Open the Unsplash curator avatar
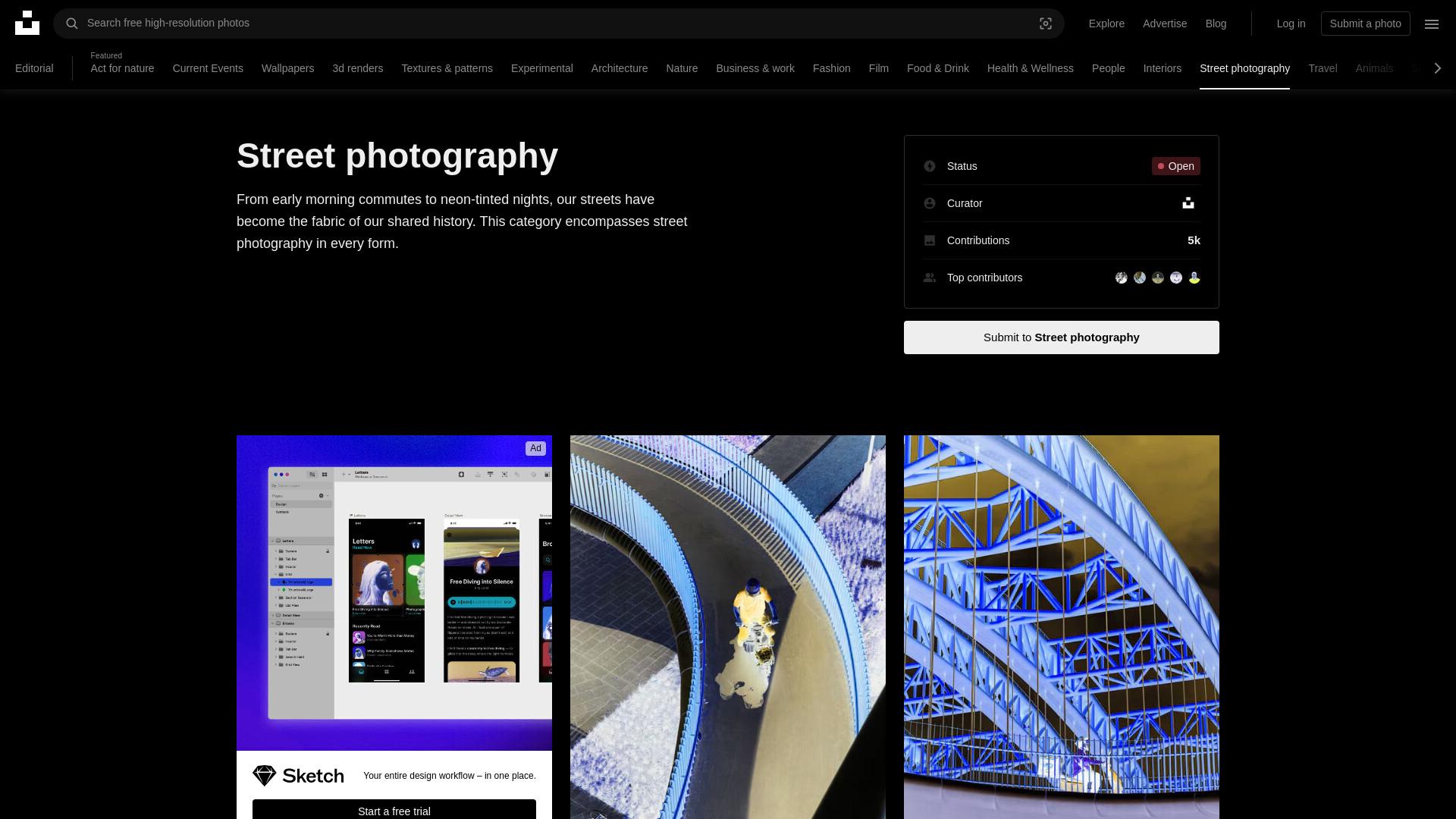This screenshot has width=1456, height=819. 1188,203
